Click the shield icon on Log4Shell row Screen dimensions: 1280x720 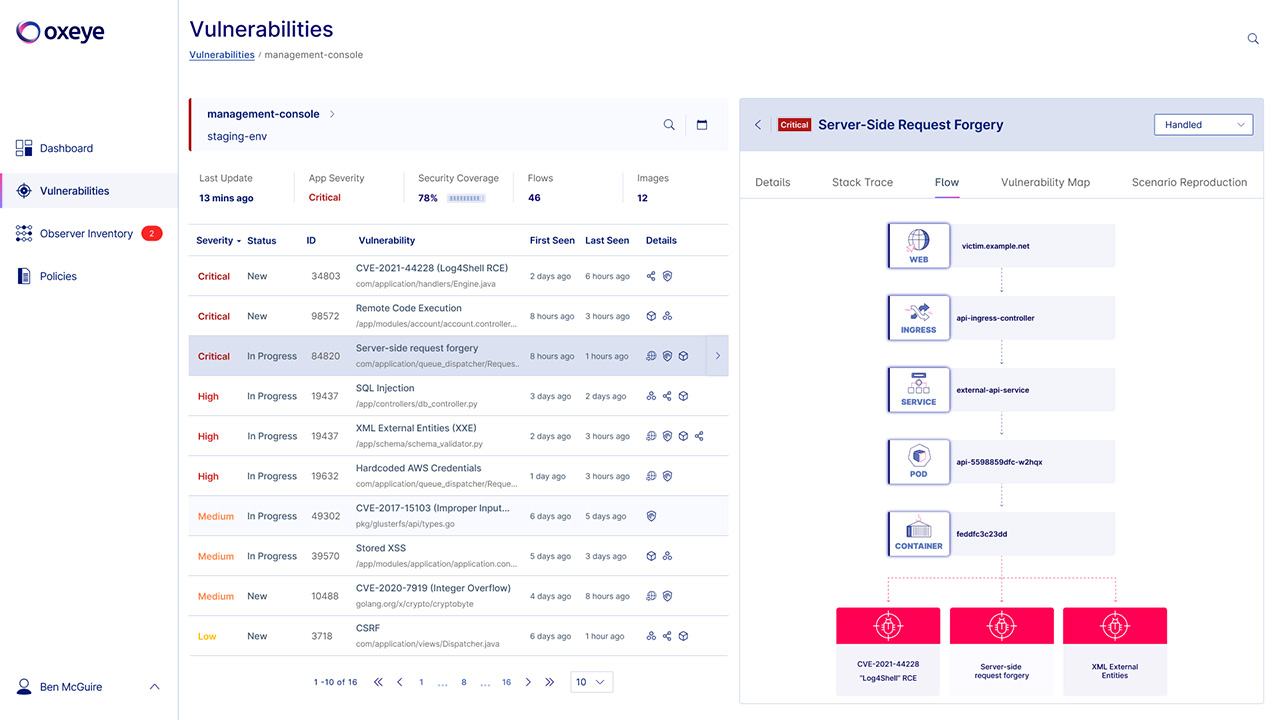[x=667, y=276]
